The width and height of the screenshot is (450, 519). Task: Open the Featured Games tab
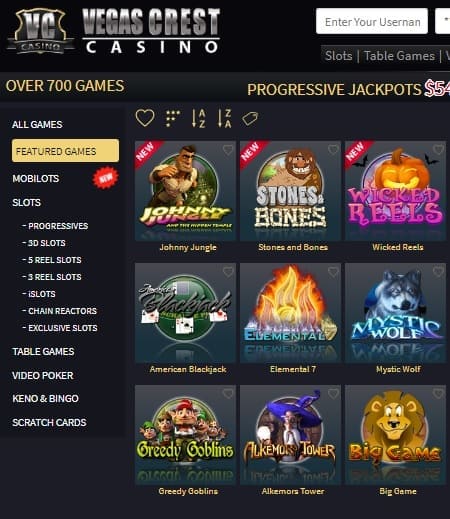point(65,151)
